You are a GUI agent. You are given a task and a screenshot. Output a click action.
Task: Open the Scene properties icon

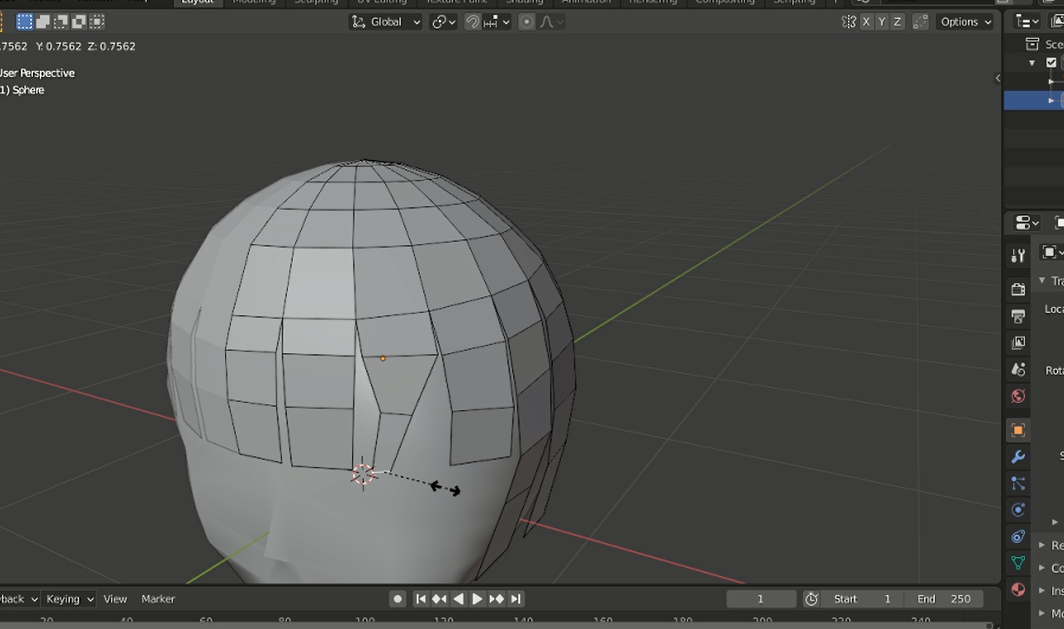[x=1018, y=369]
